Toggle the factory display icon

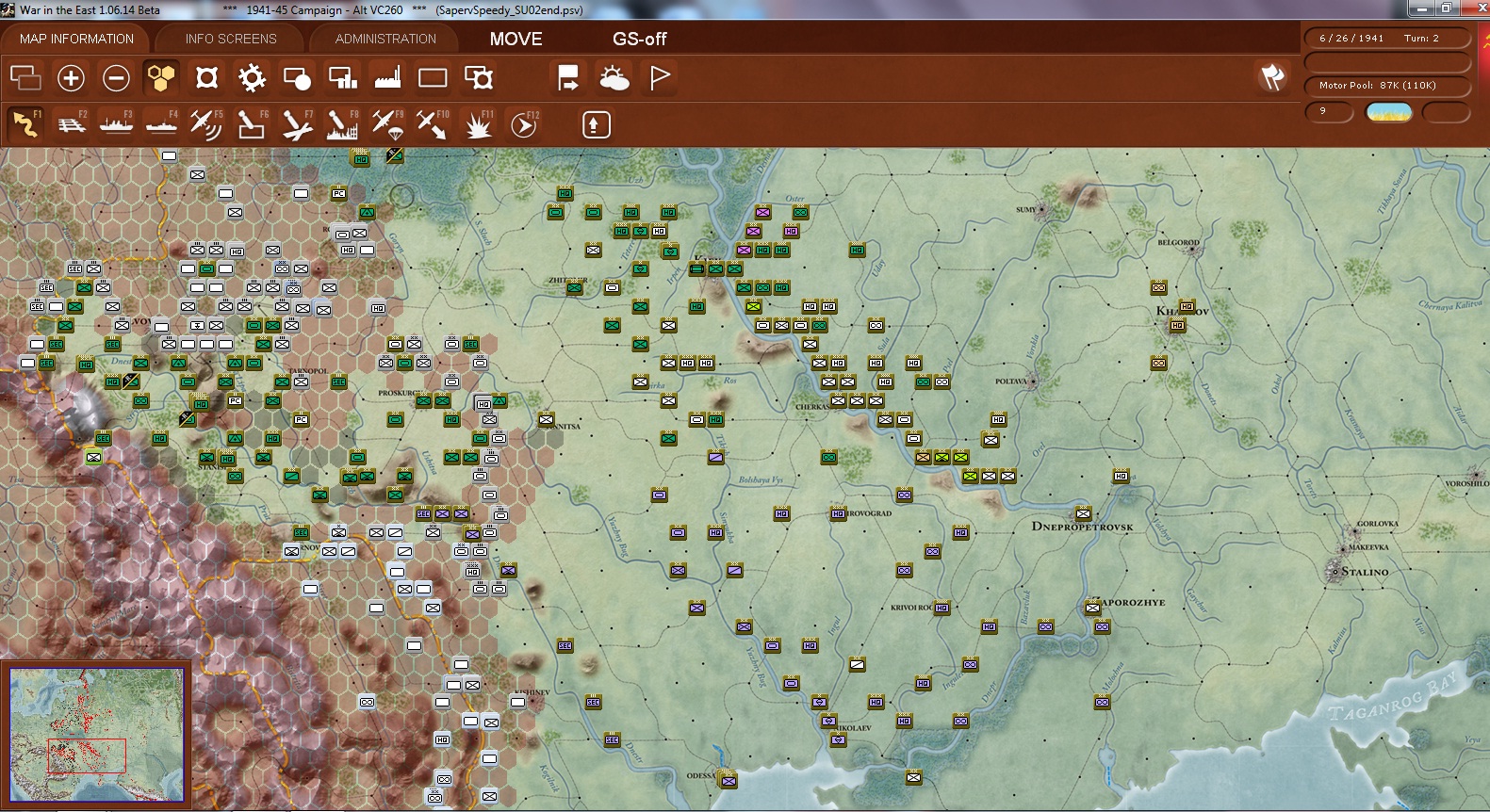387,77
